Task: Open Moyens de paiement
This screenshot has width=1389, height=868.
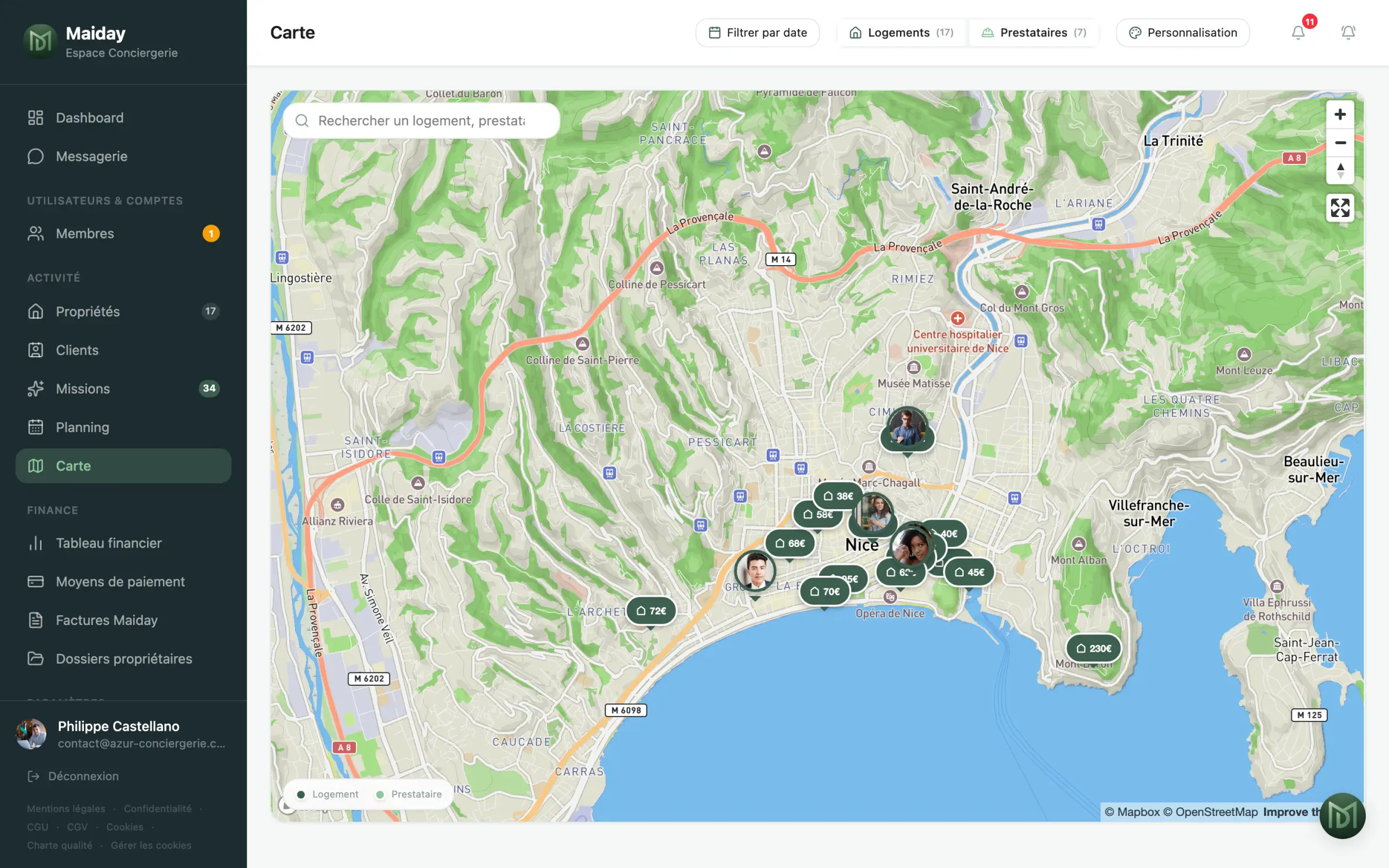Action: 123,582
